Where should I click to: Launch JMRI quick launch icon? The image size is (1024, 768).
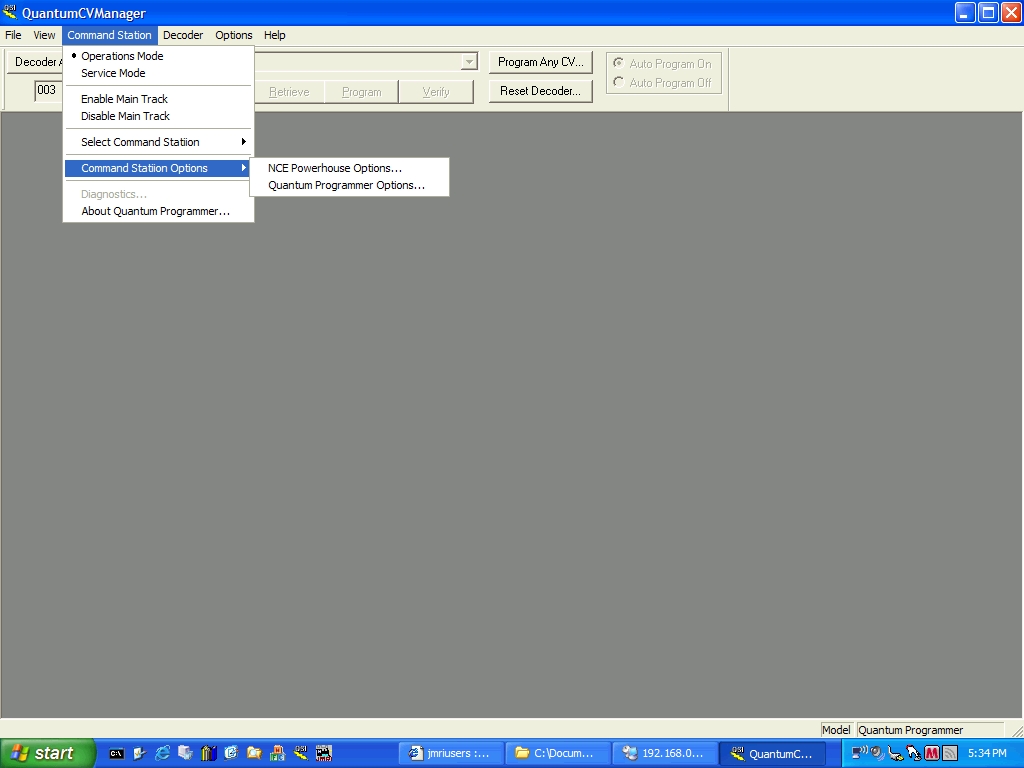pyautogui.click(x=324, y=754)
